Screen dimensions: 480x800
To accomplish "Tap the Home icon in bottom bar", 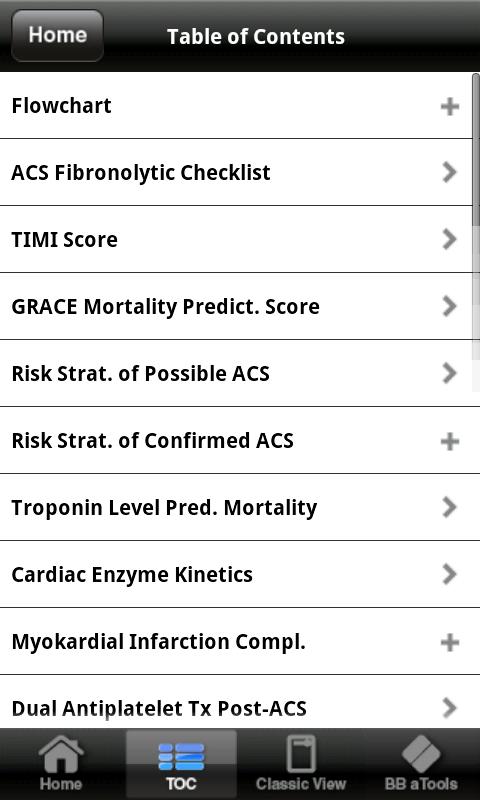I will [x=61, y=754].
